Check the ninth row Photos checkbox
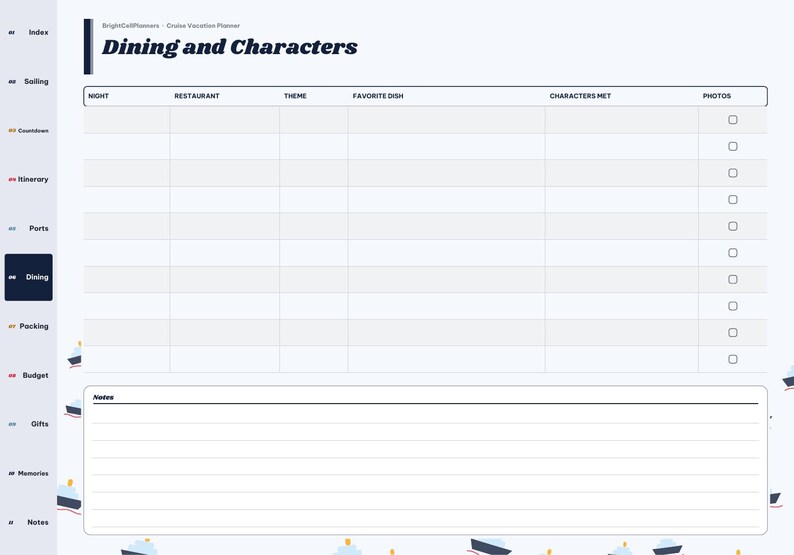The height and width of the screenshot is (555, 794). 733,333
